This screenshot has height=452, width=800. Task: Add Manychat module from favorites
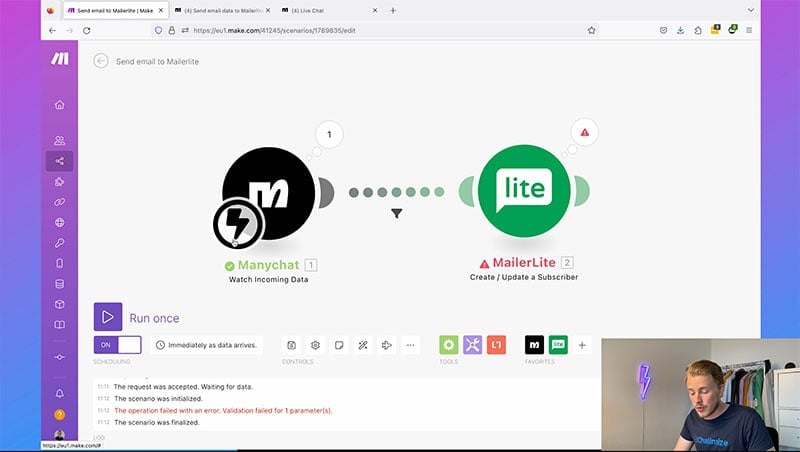pyautogui.click(x=534, y=345)
